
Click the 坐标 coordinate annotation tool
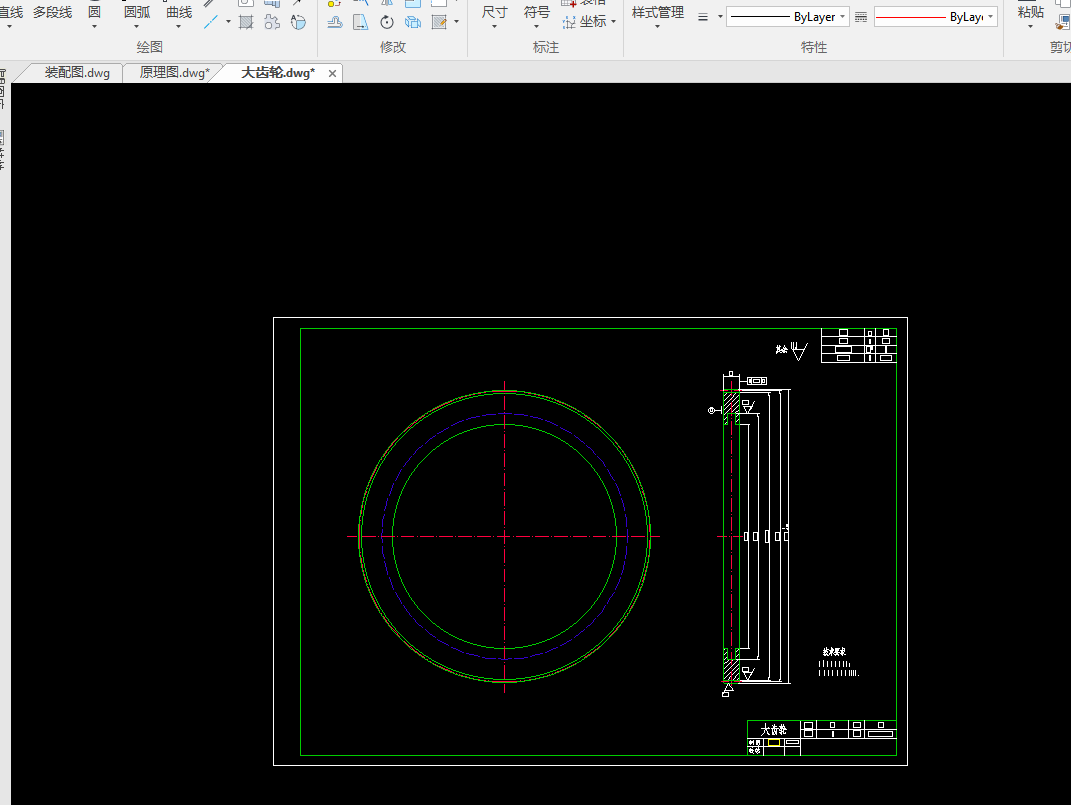(x=592, y=21)
